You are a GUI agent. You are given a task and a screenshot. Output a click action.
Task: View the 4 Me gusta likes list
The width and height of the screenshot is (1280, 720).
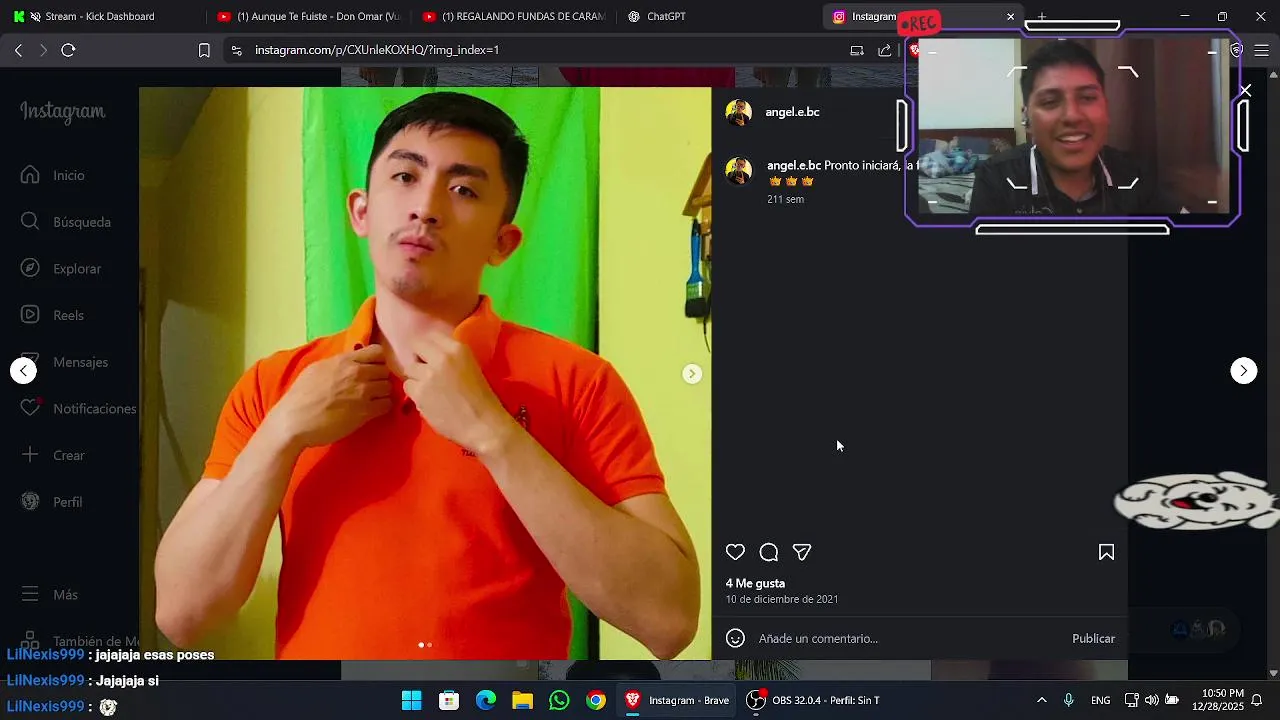(x=755, y=583)
